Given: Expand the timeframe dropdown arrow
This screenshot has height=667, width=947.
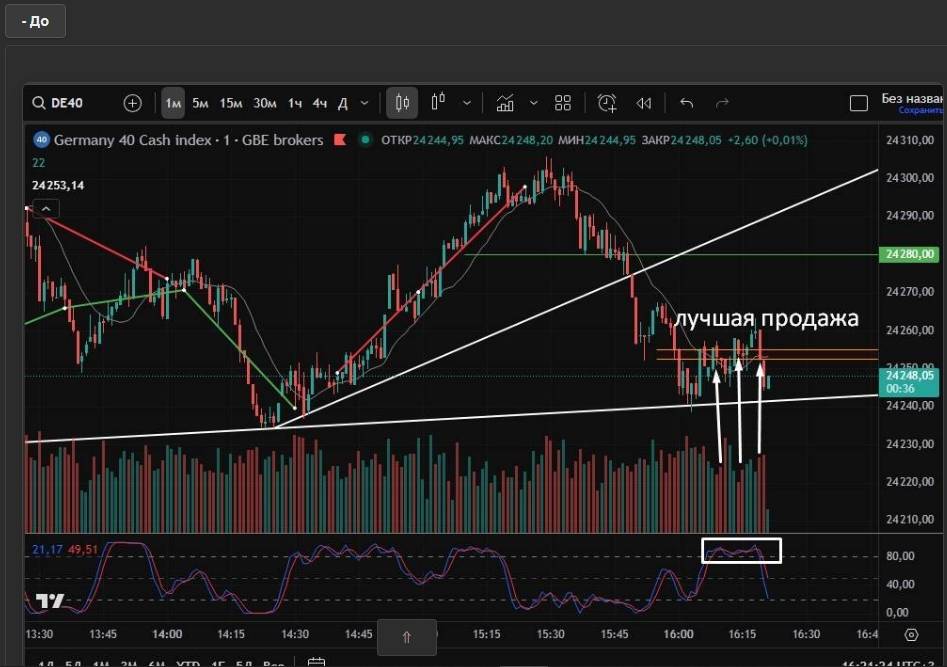Looking at the screenshot, I should coord(364,103).
